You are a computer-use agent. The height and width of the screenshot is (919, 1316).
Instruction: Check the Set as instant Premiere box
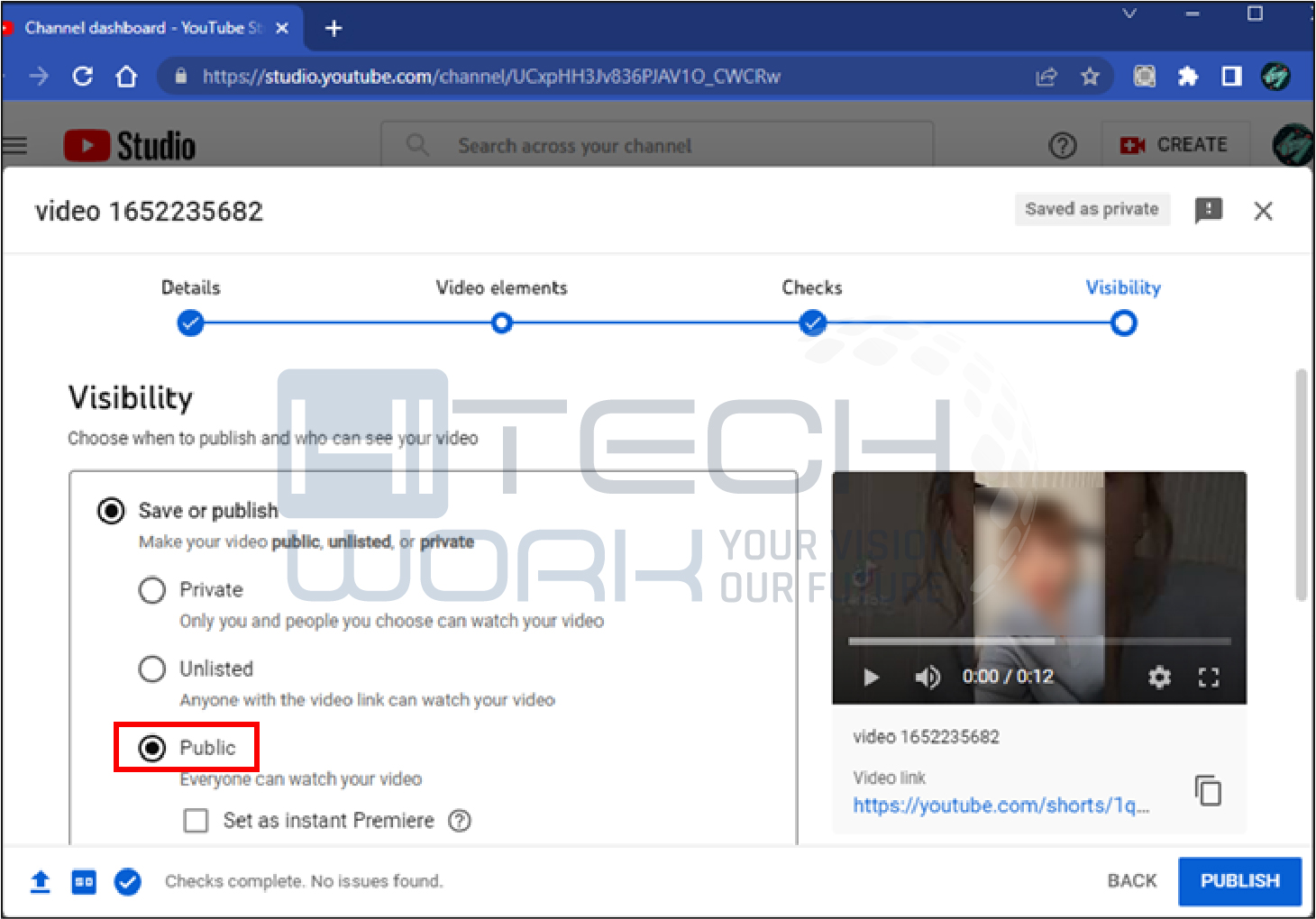(196, 821)
